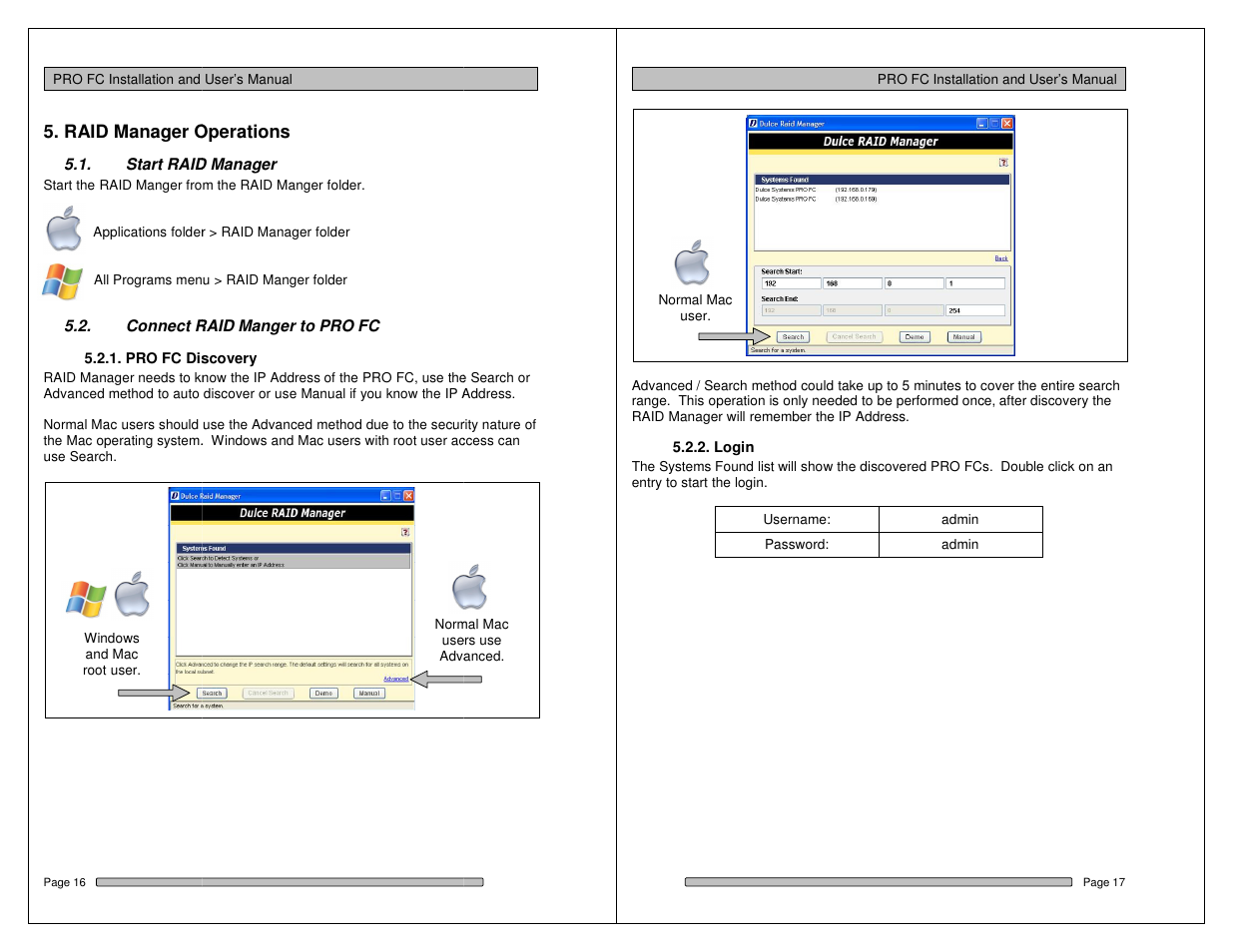
Task: Click 'Applications folder > RAID Manager folder' text
Action: [x=222, y=232]
